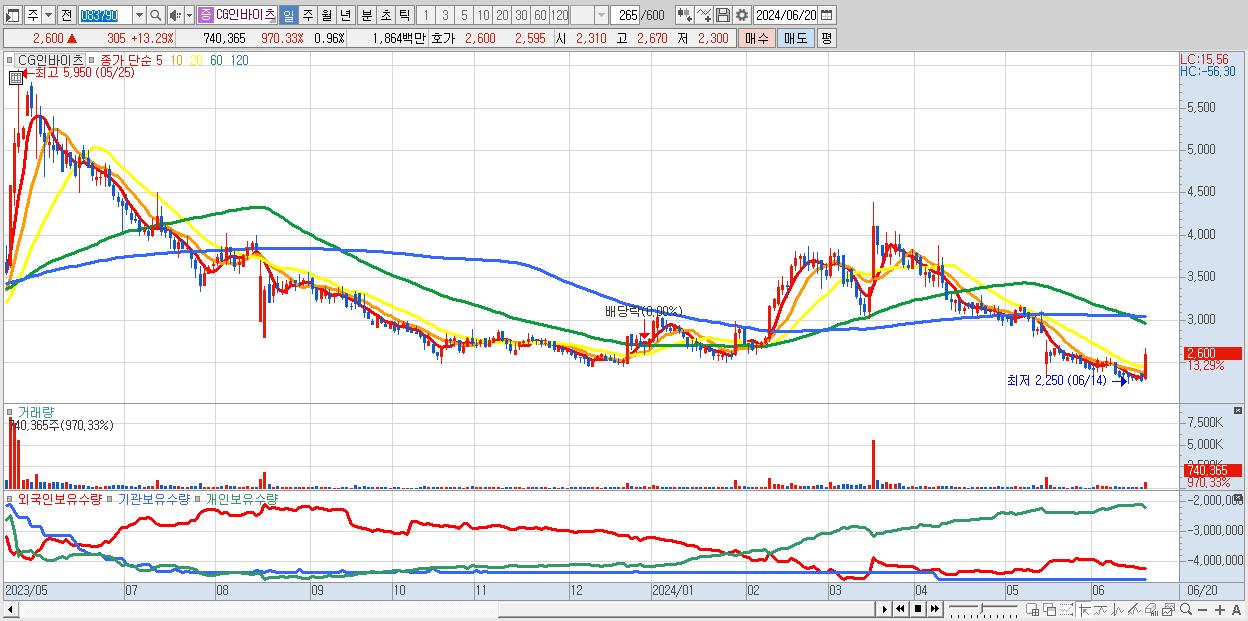This screenshot has height=621, width=1248.
Task: Click the green 60 moving average legend
Action: pyautogui.click(x=216, y=60)
